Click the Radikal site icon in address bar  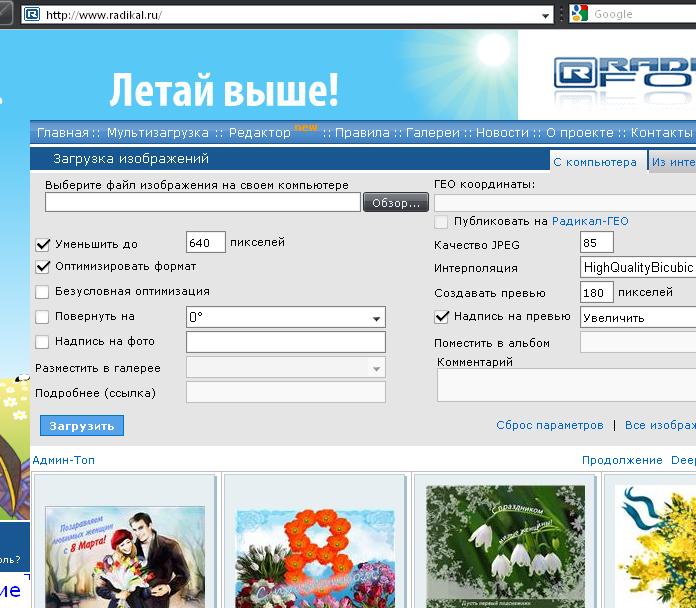[x=31, y=15]
